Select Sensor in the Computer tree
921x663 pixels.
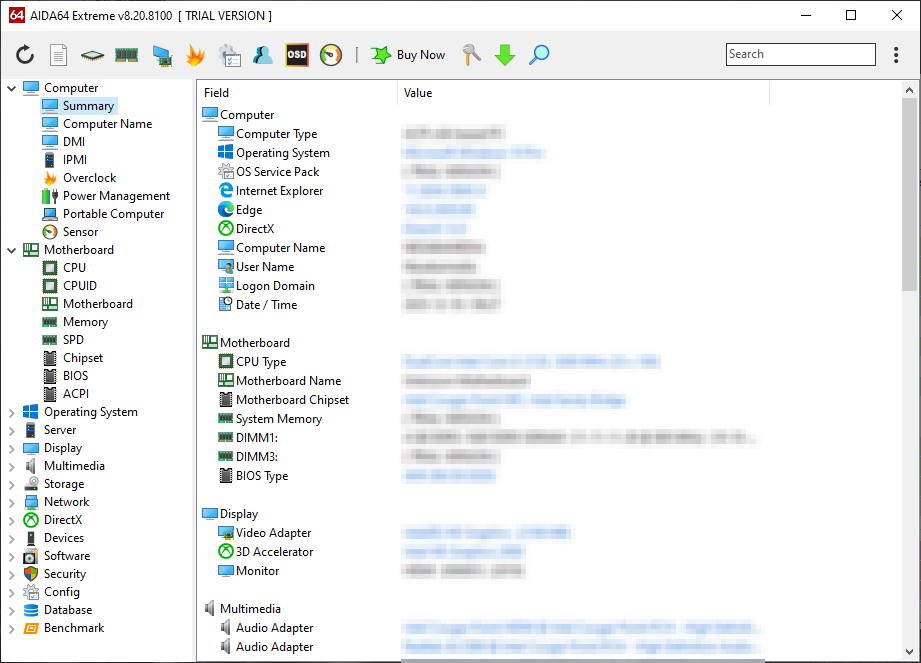pyautogui.click(x=80, y=232)
